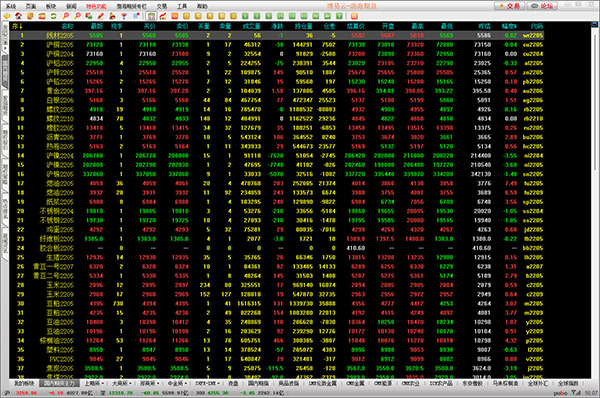The width and height of the screenshot is (600, 398).
Task: Open the 上期所 dropdown tab
Action: point(94,383)
